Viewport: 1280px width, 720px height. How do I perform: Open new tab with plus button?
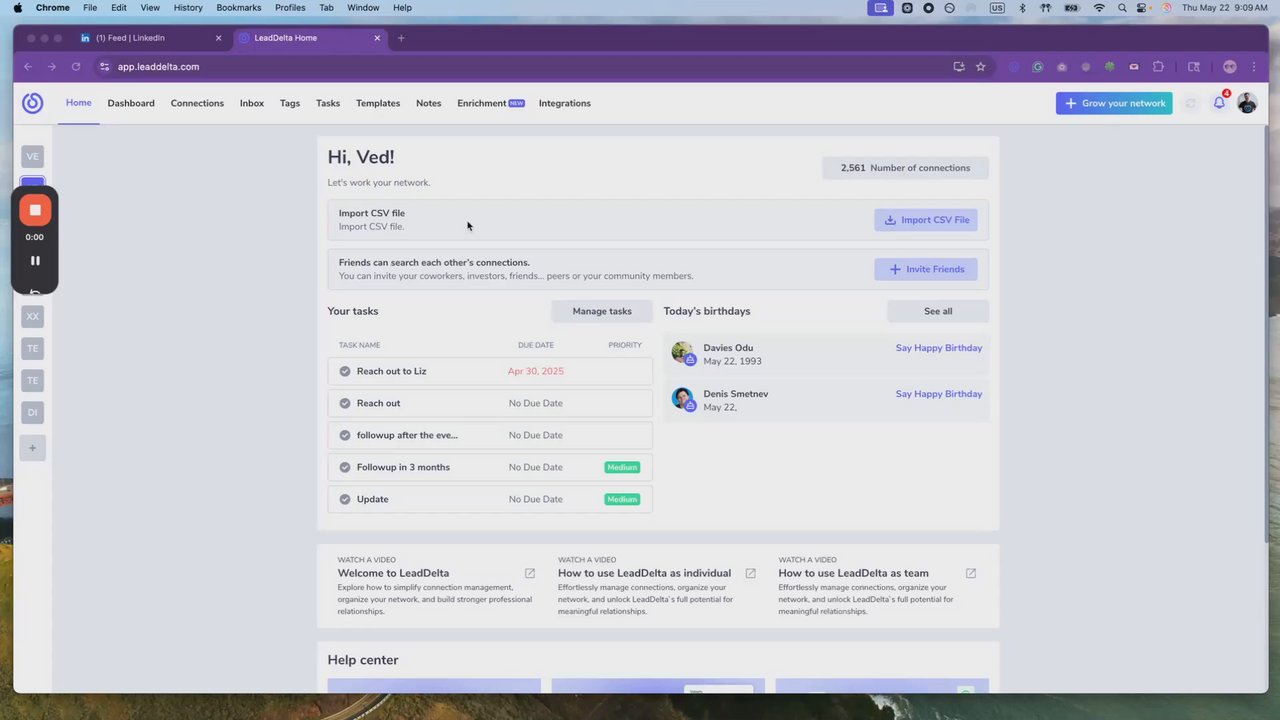(x=401, y=38)
